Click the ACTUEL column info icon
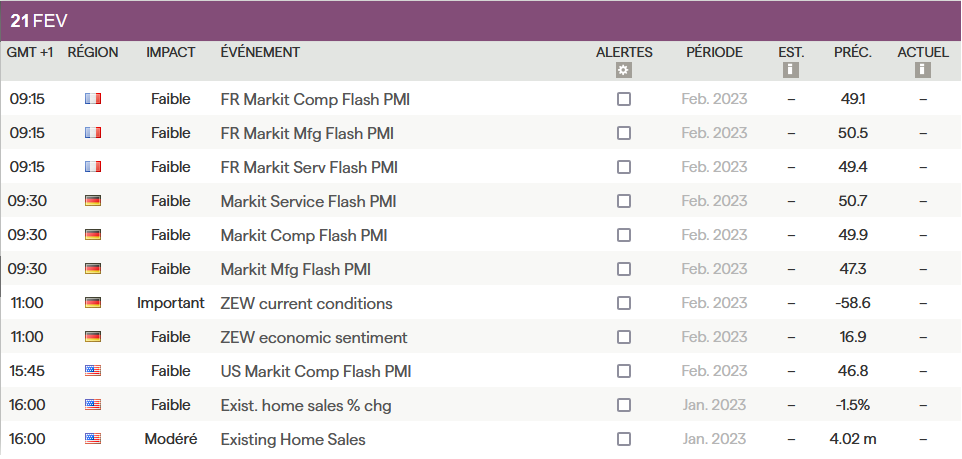The height and width of the screenshot is (459, 962). (923, 70)
